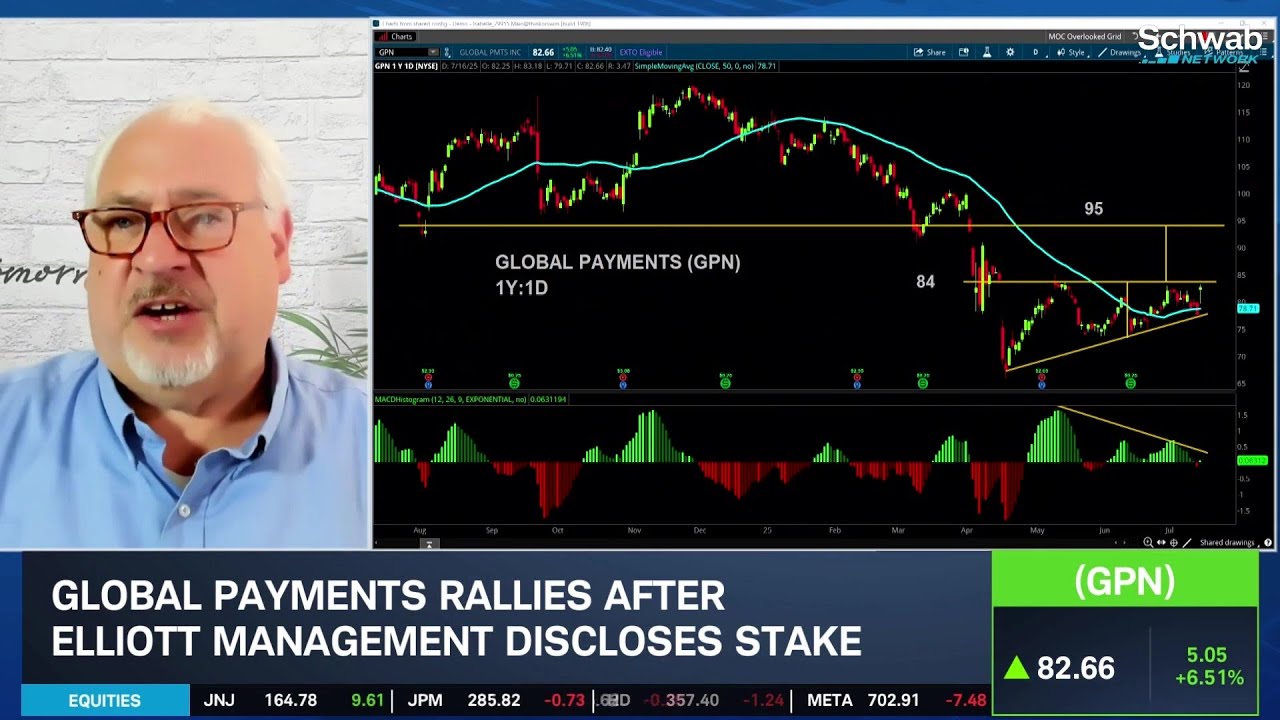Click the December dividend event marker
Viewport: 1280px width, 720px height.
[725, 381]
